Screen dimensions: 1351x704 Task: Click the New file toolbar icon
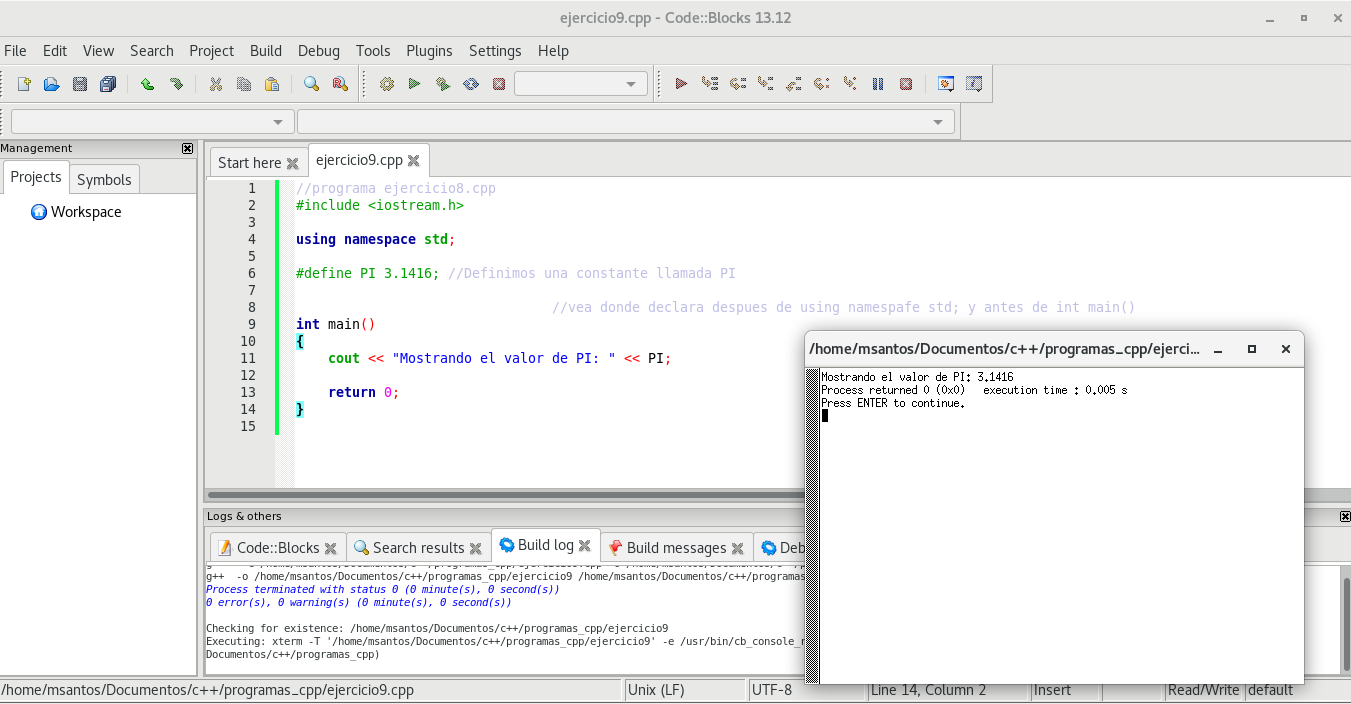point(24,84)
